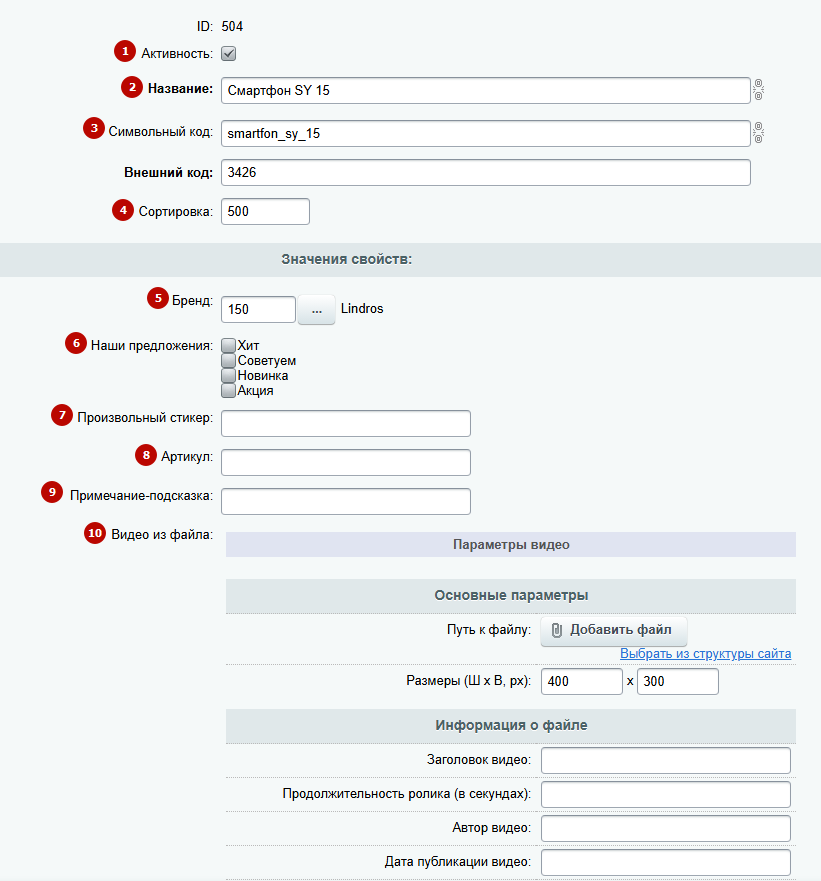Viewport: 821px width, 881px height.
Task: Open brand picker with the ellipsis button
Action: 316,310
